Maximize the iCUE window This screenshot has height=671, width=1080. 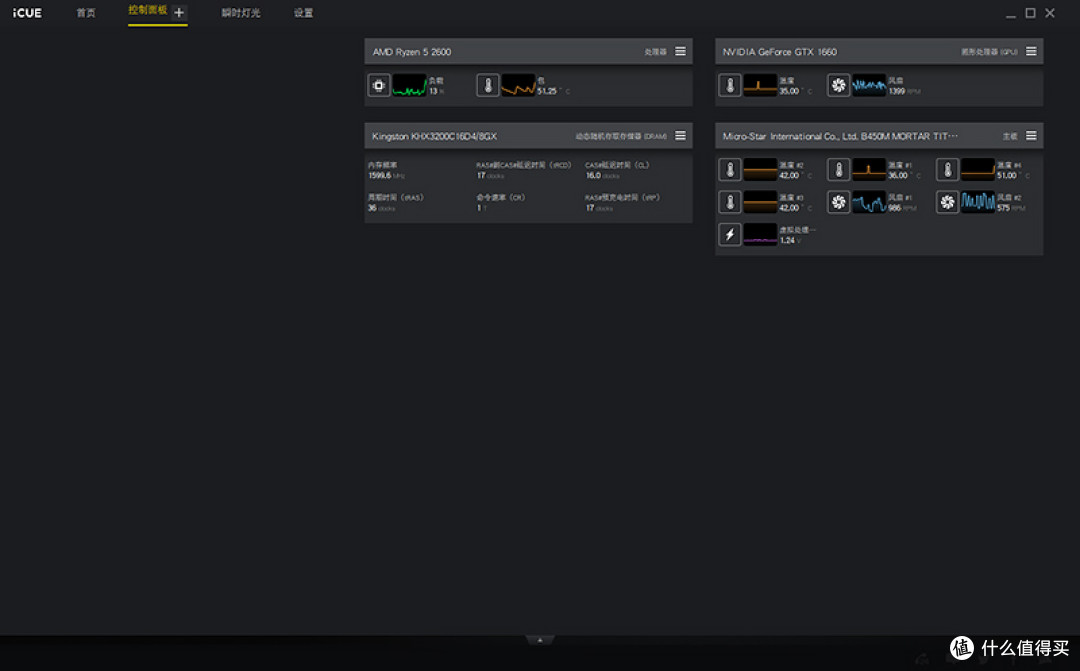[x=1030, y=13]
